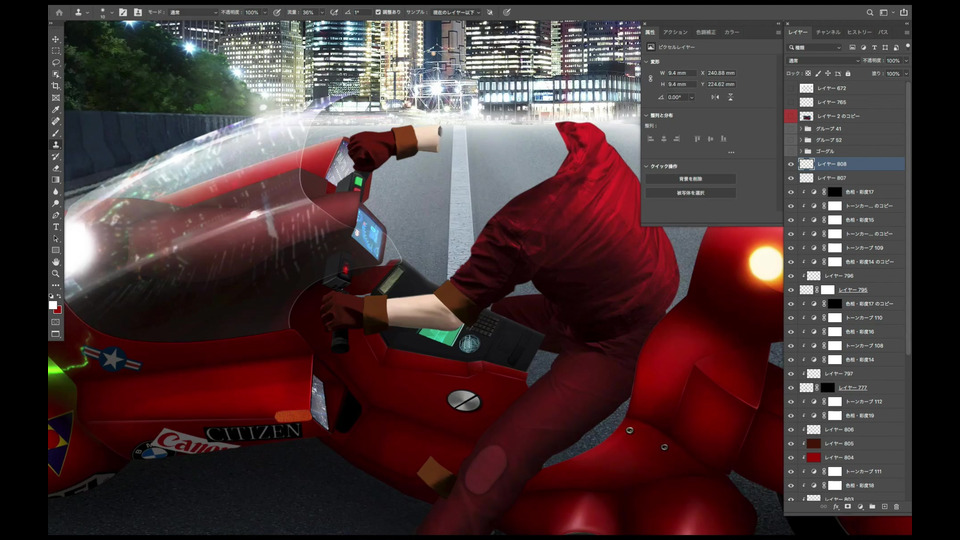Click flip horizontal icon in Properties
Viewport: 960px width, 540px height.
(715, 97)
